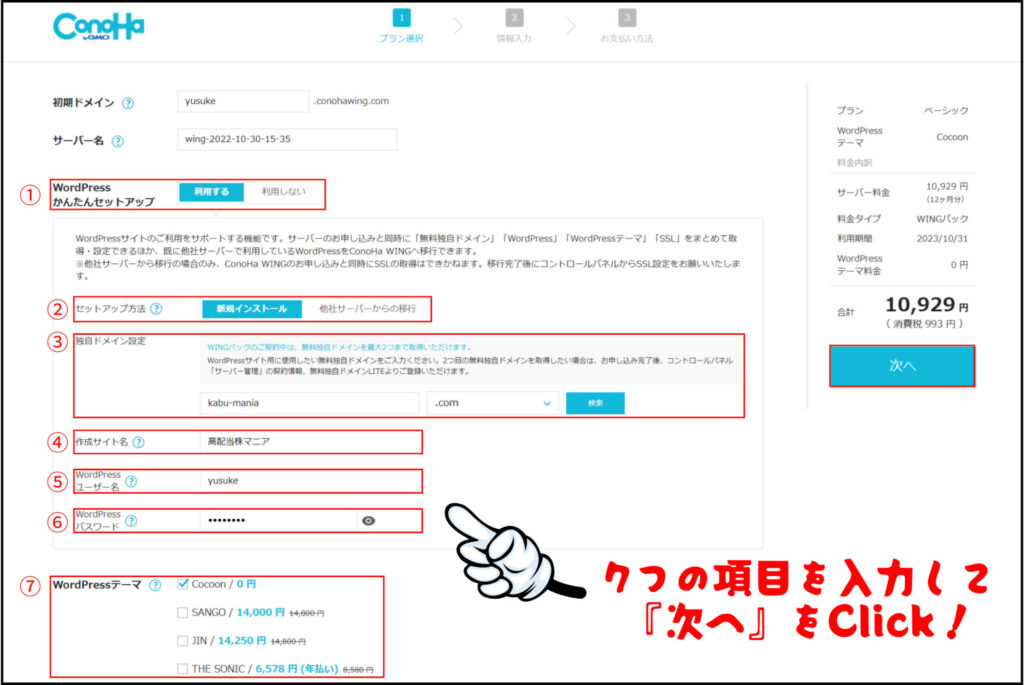
Task: Check the JIN theme checkbox
Action: [x=183, y=641]
